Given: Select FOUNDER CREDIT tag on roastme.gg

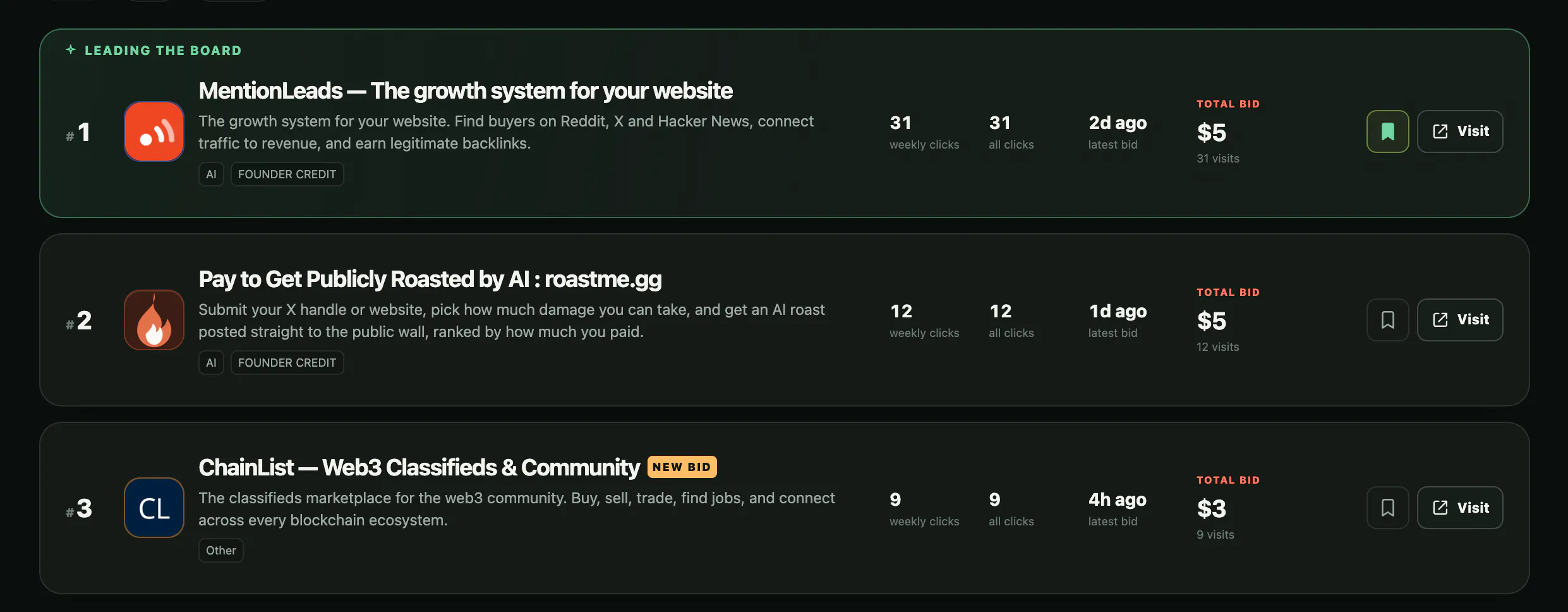Looking at the screenshot, I should click(x=287, y=363).
